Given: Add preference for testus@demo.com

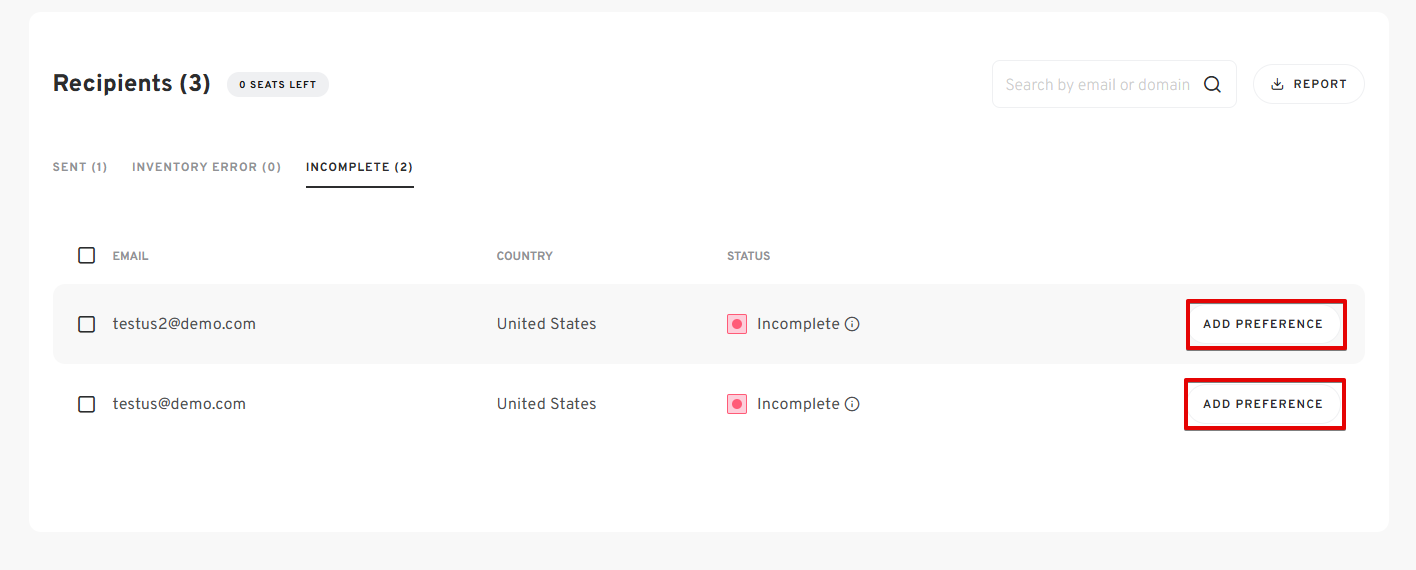Looking at the screenshot, I should pos(1264,404).
